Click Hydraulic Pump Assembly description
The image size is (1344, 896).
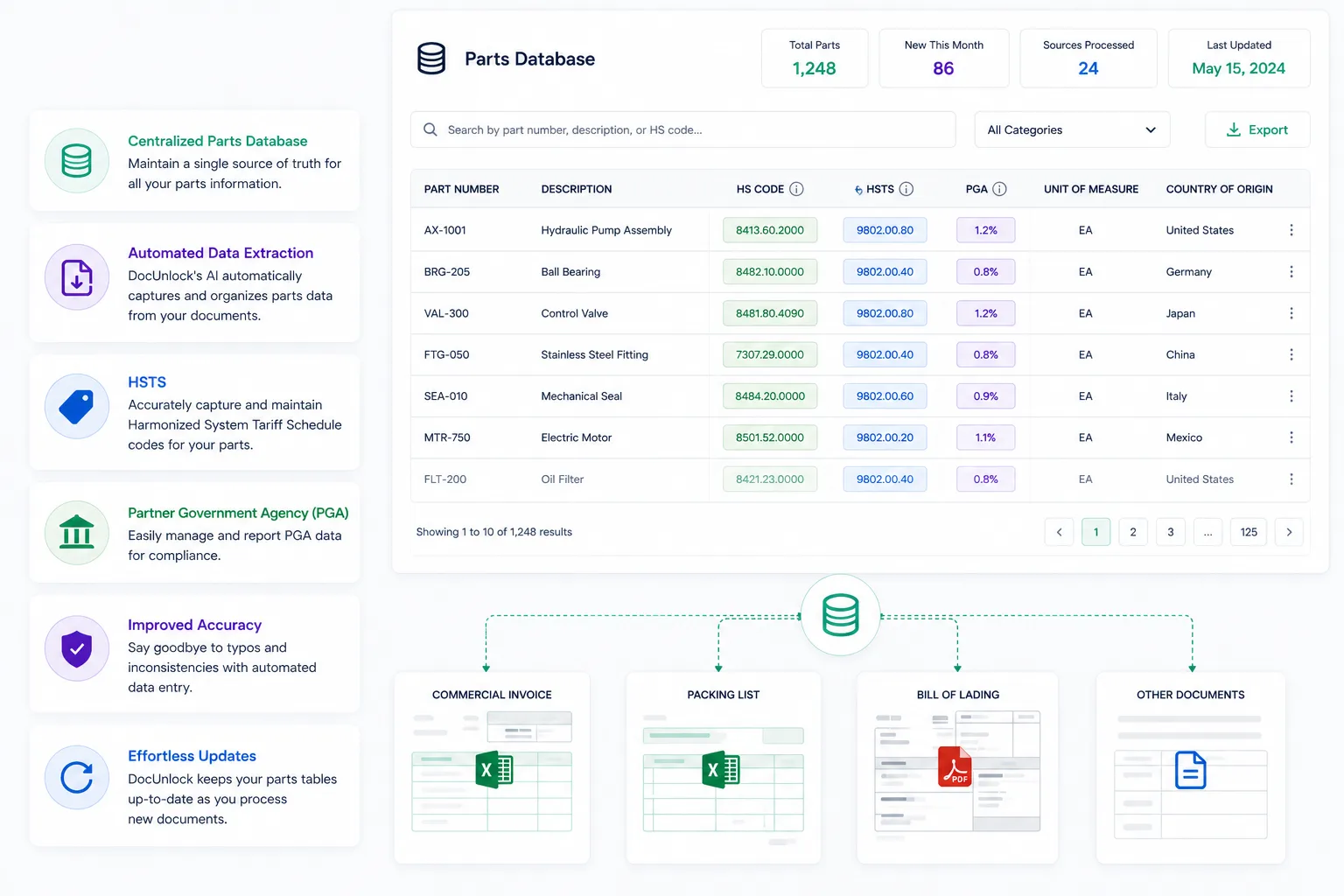[x=606, y=230]
